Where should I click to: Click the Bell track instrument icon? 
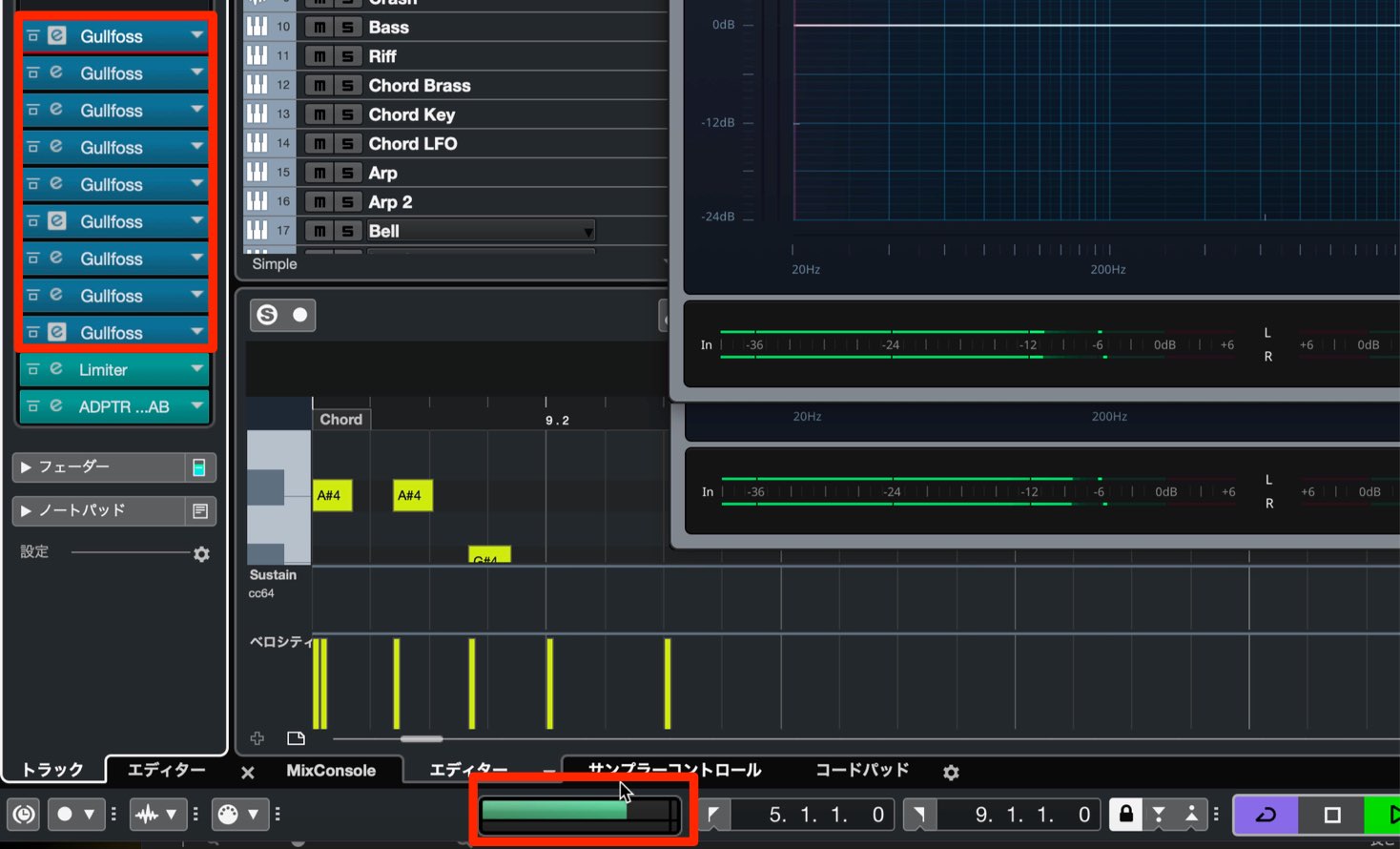[x=257, y=231]
